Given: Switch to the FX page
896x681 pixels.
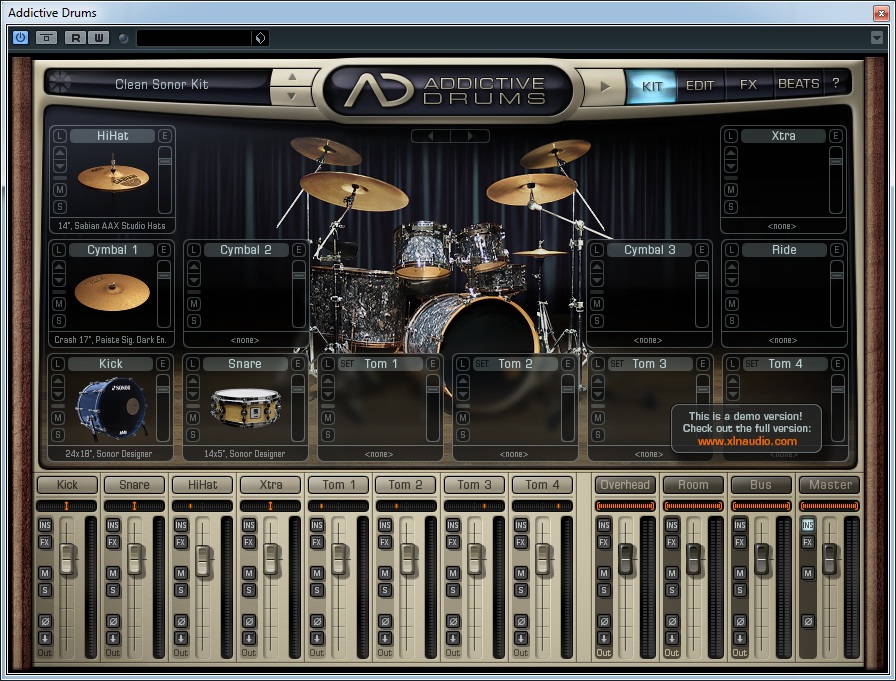Looking at the screenshot, I should pos(748,85).
